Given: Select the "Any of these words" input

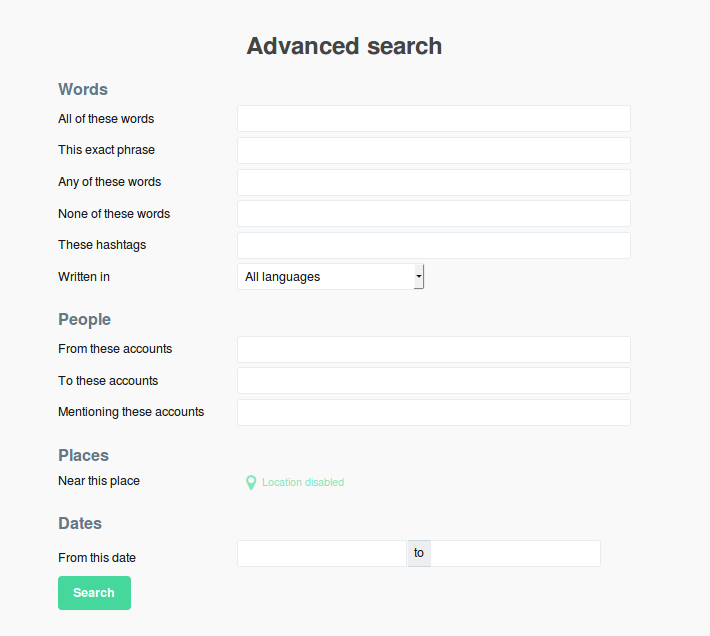Looking at the screenshot, I should pos(433,183).
